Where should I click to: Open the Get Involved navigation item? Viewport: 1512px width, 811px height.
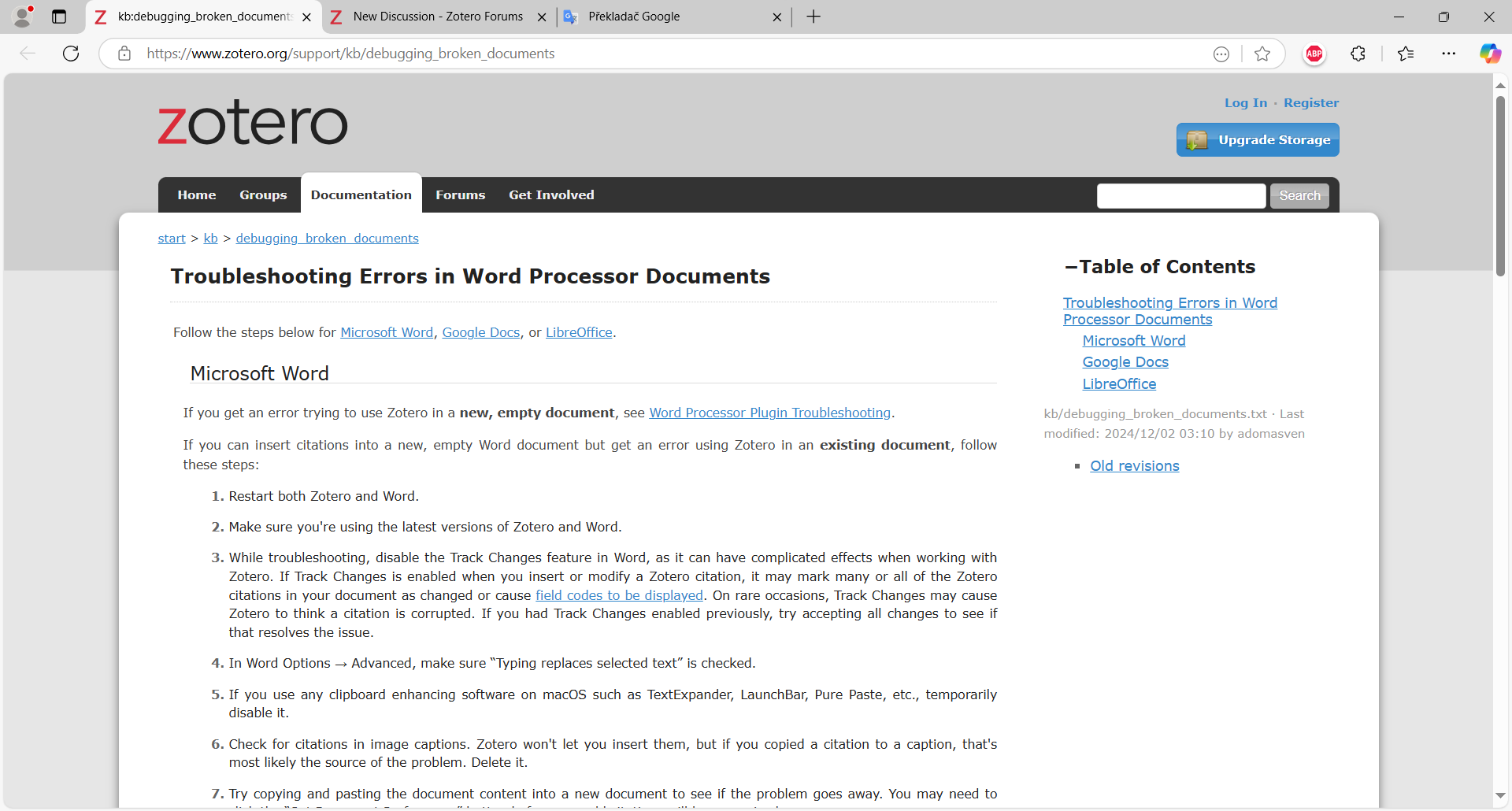click(551, 194)
